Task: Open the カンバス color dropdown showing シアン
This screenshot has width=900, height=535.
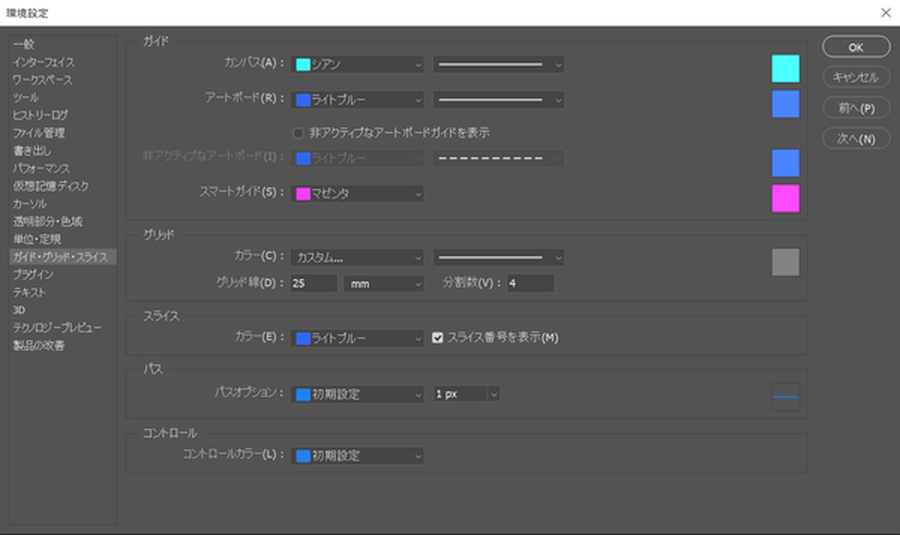Action: (359, 64)
